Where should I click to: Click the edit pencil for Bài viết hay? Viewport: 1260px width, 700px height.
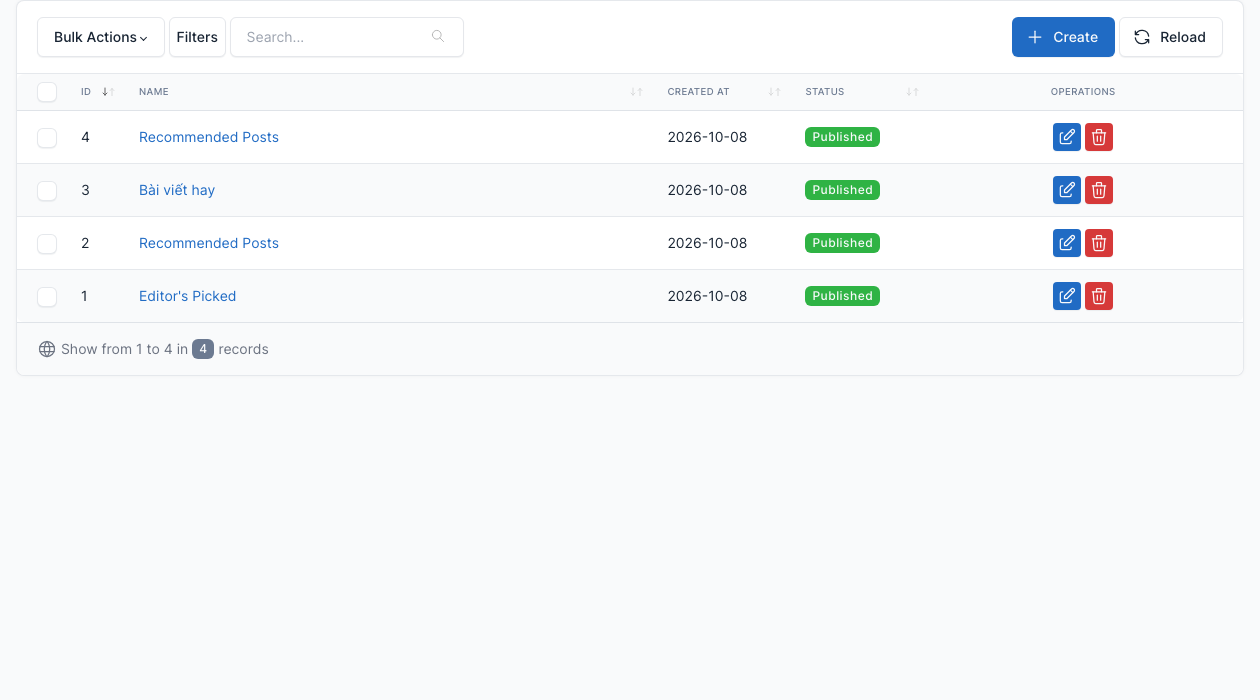tap(1067, 190)
